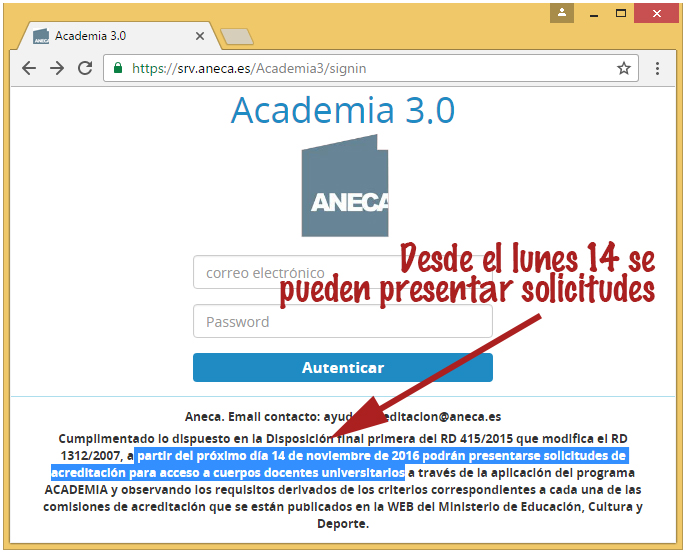Bookmark this page with the star icon
Viewport: 686px width, 553px height.
(x=624, y=68)
